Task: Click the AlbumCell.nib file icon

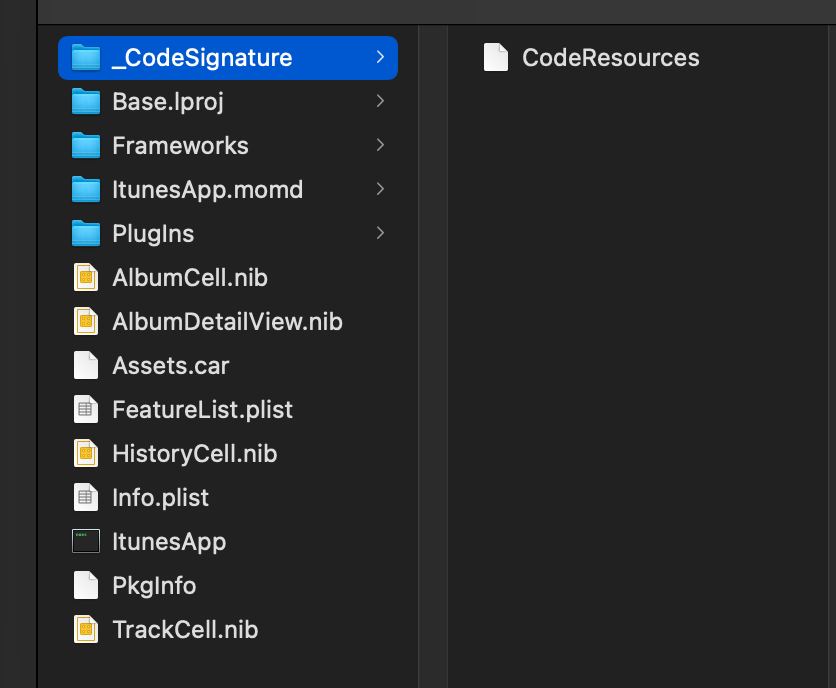Action: pos(86,277)
